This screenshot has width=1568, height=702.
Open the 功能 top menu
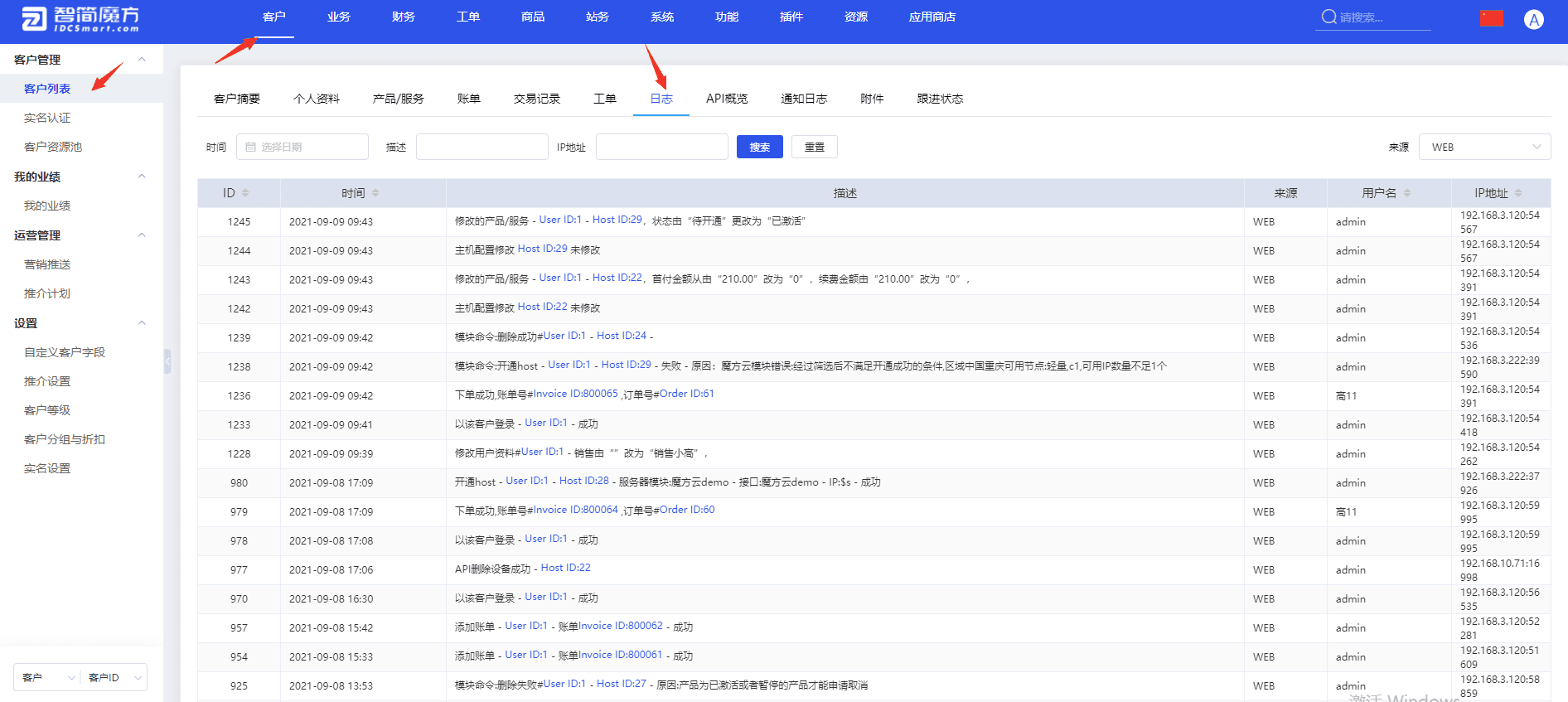pyautogui.click(x=727, y=17)
